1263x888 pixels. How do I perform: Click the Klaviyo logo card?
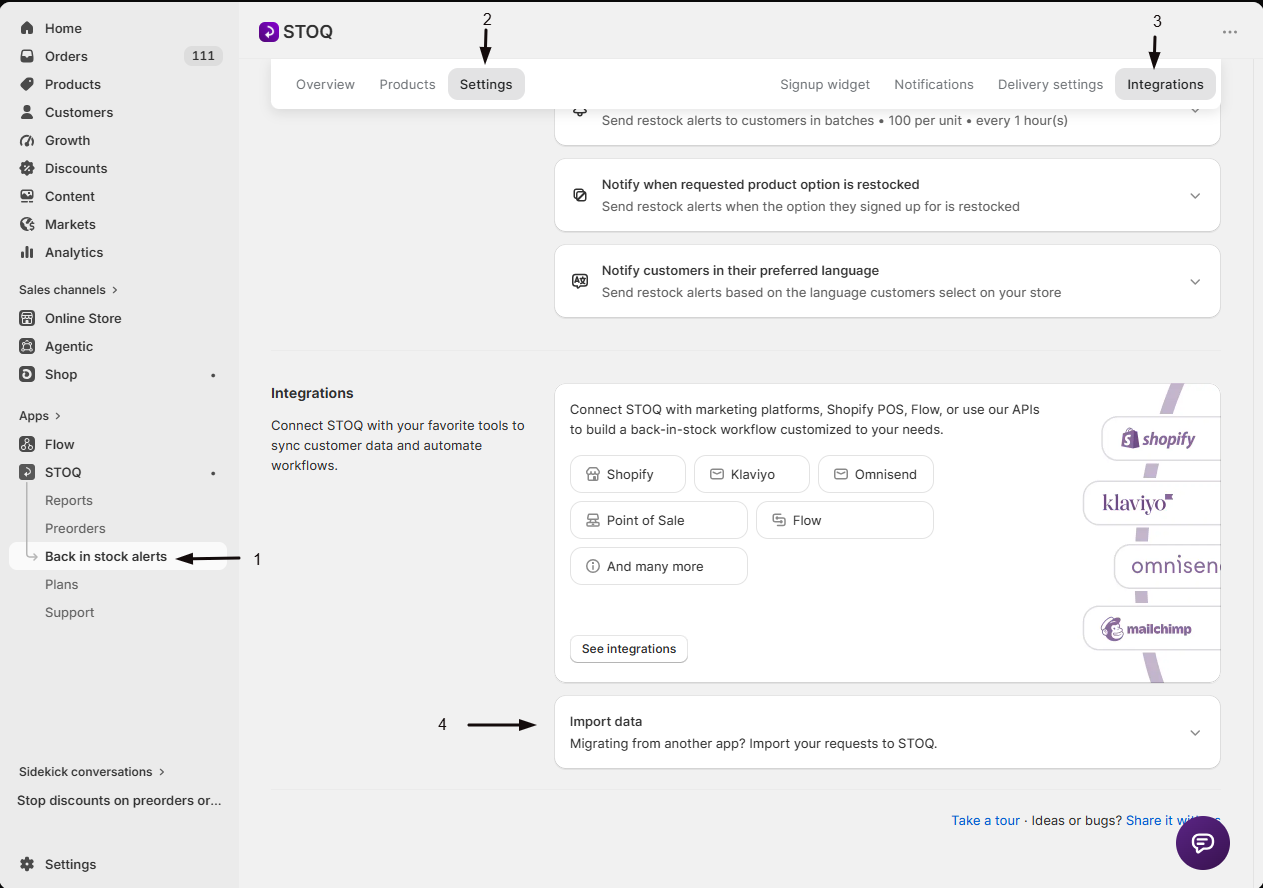click(x=1151, y=502)
